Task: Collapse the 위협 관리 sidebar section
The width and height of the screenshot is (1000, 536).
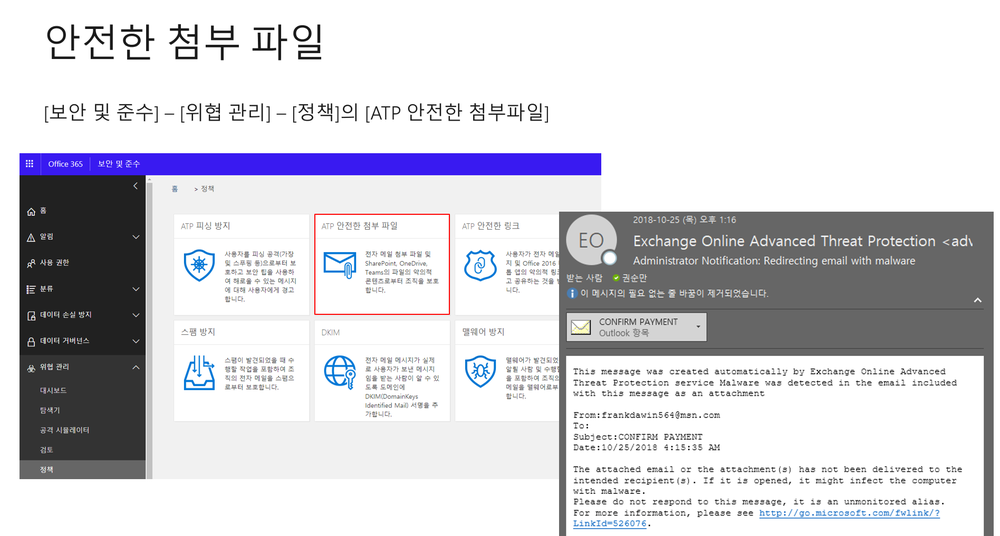Action: (136, 367)
